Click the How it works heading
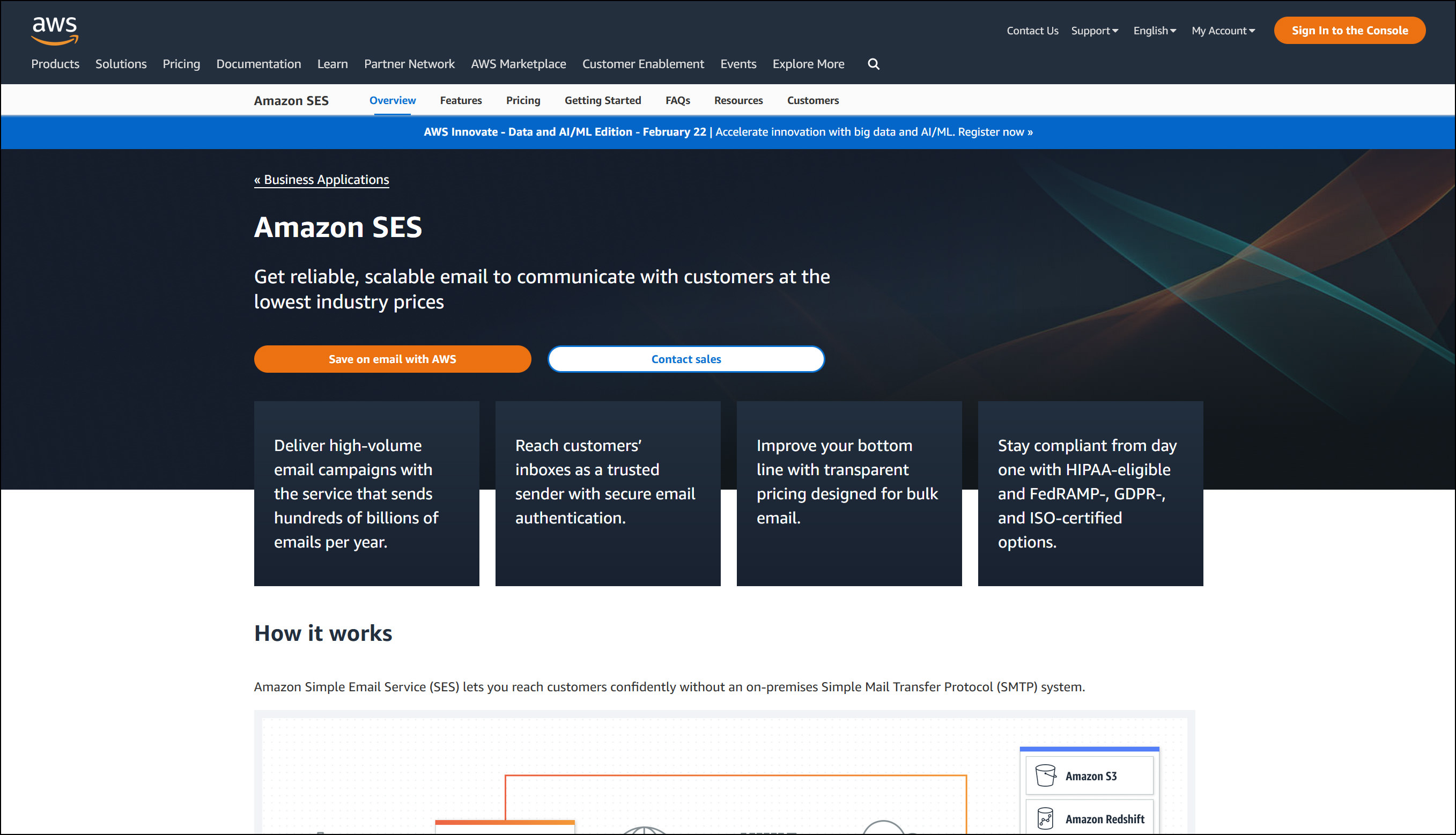 point(323,633)
